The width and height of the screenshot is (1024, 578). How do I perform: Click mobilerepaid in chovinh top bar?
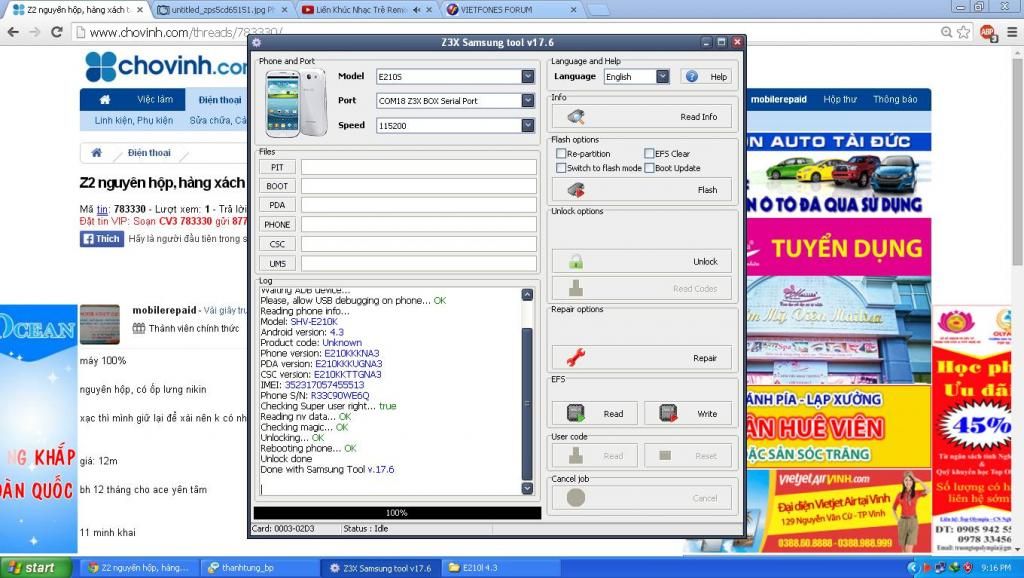click(778, 99)
